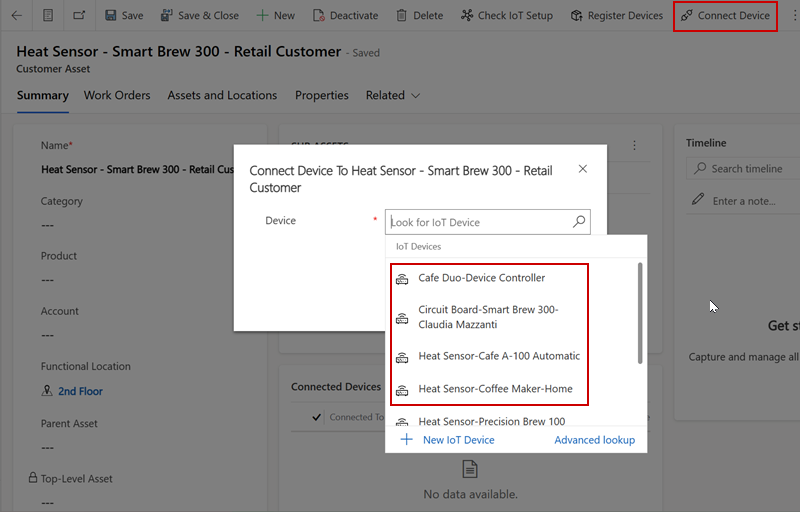Open Assets and Locations tab
Viewport: 800px width, 512px height.
(222, 95)
